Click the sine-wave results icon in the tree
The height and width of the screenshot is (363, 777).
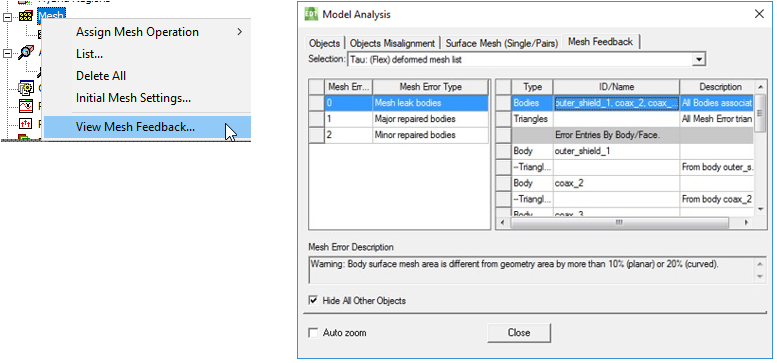pyautogui.click(x=25, y=105)
